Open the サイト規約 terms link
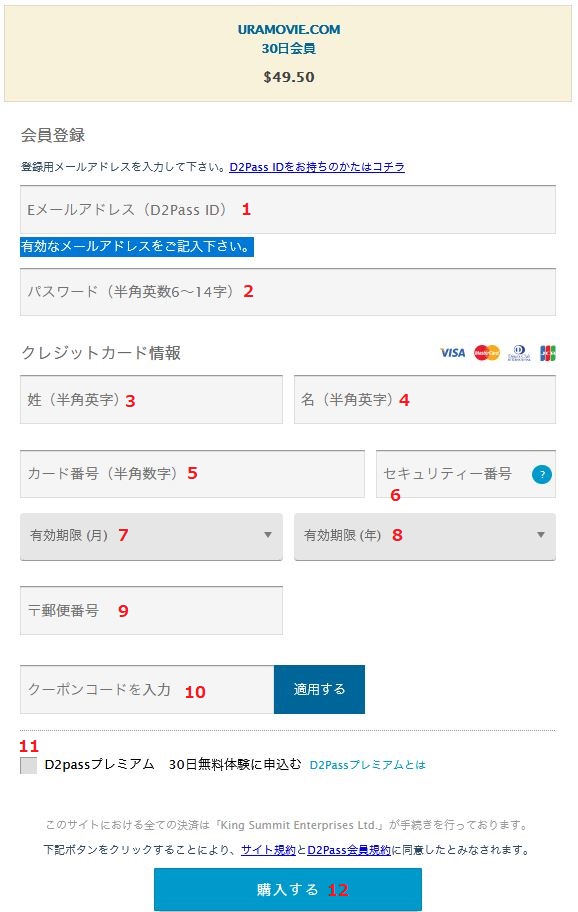The width and height of the screenshot is (578, 912). tap(269, 850)
